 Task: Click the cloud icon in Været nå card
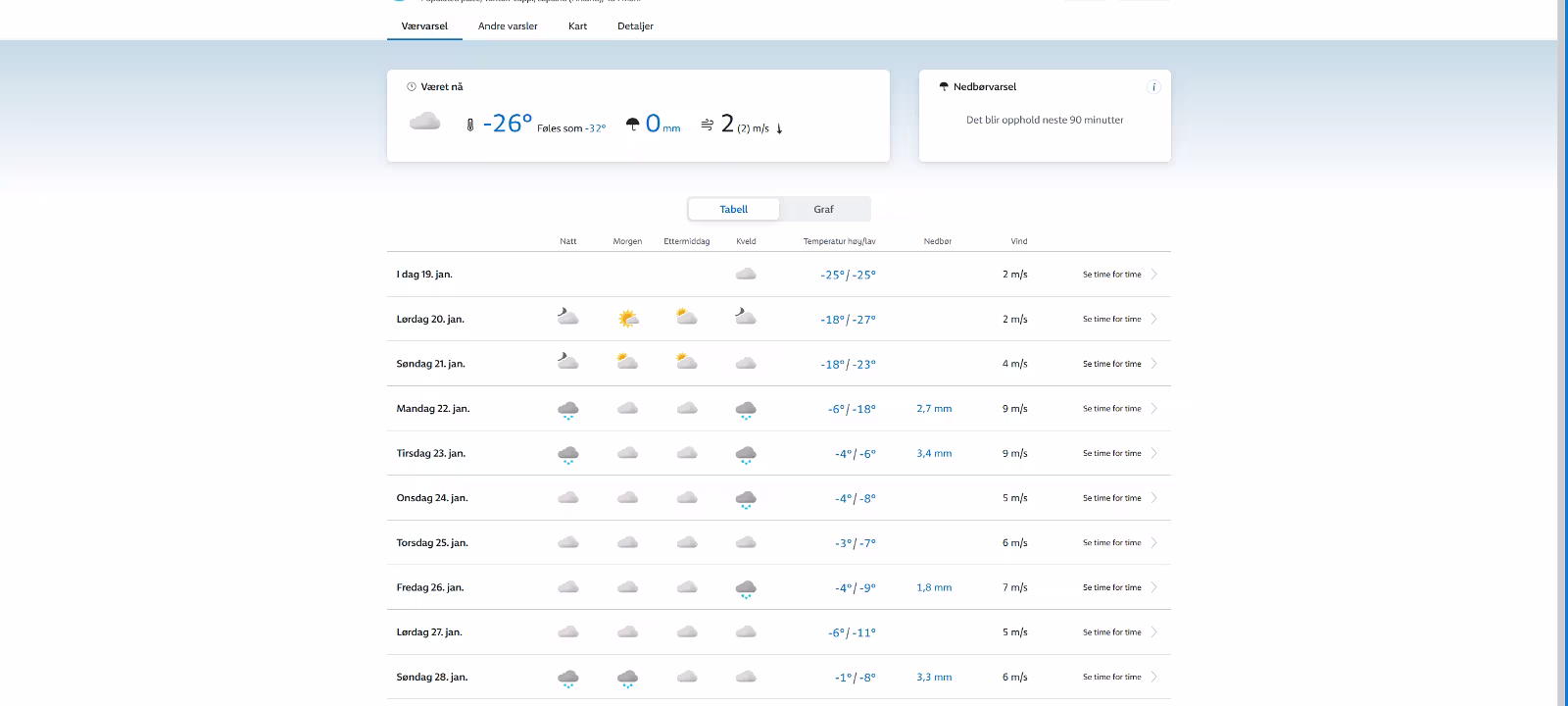point(424,122)
